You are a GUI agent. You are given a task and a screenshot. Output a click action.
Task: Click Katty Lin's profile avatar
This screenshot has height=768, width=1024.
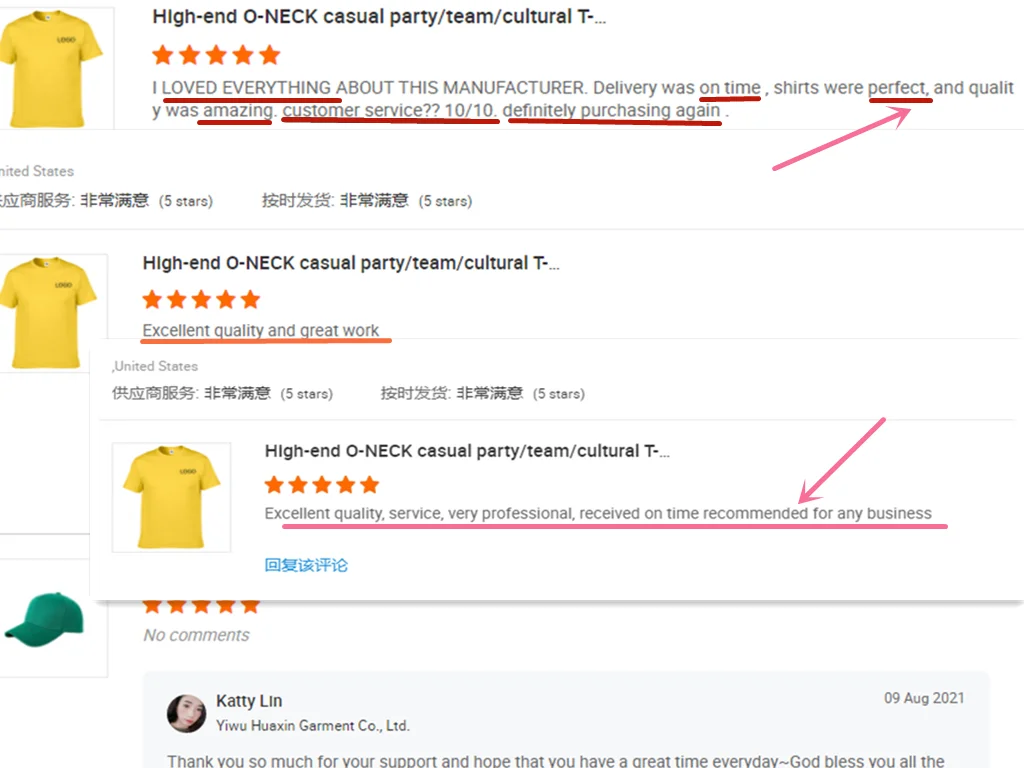[x=187, y=713]
